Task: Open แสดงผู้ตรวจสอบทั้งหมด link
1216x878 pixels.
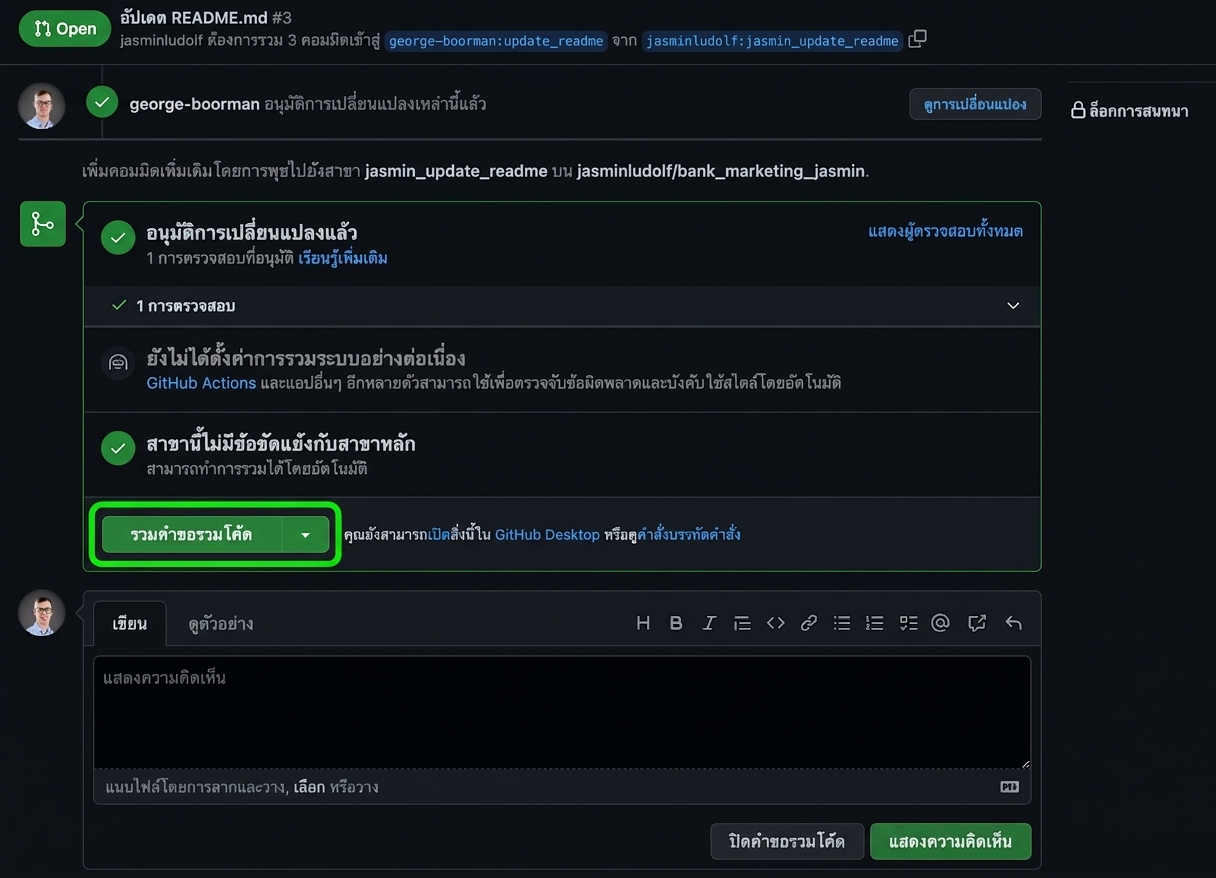Action: pyautogui.click(x=945, y=231)
